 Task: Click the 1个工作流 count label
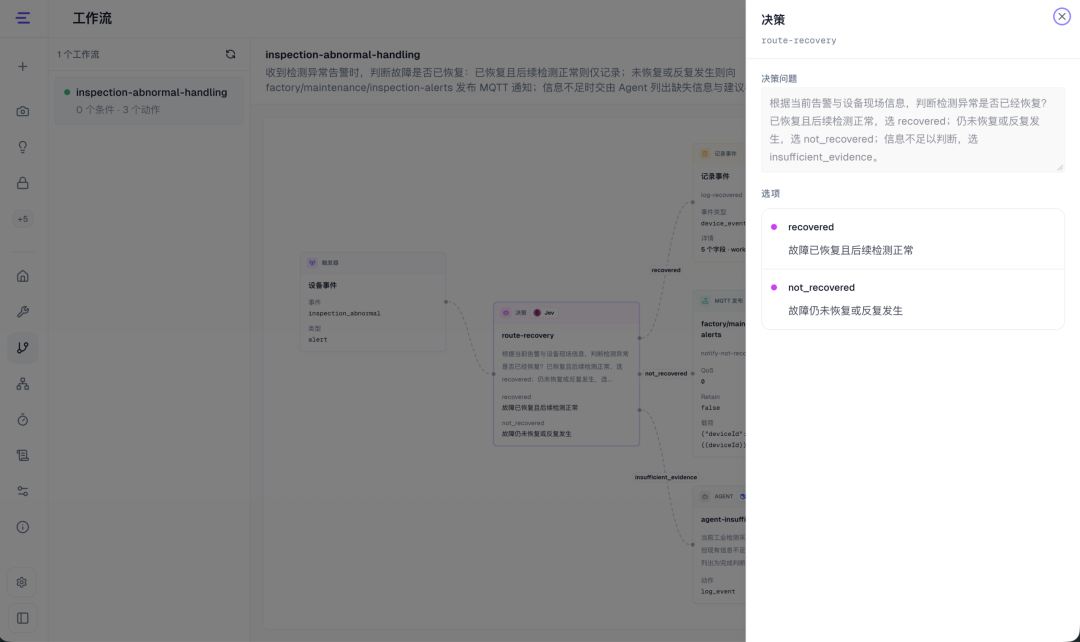pyautogui.click(x=78, y=54)
